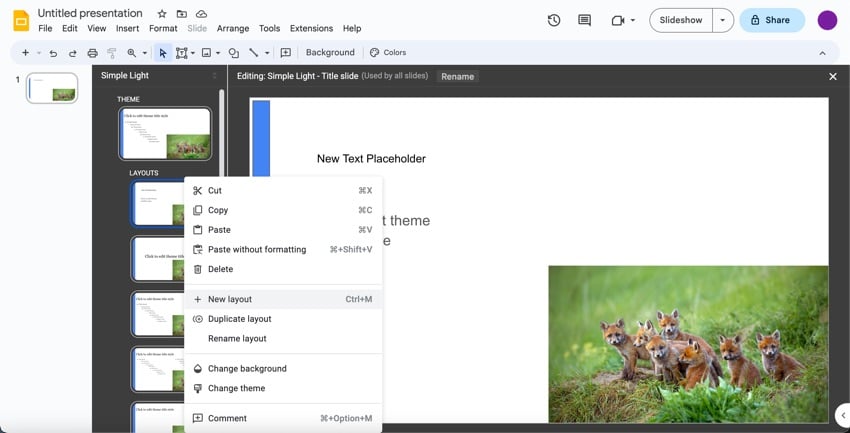Expand the zoom level dropdown

click(145, 53)
